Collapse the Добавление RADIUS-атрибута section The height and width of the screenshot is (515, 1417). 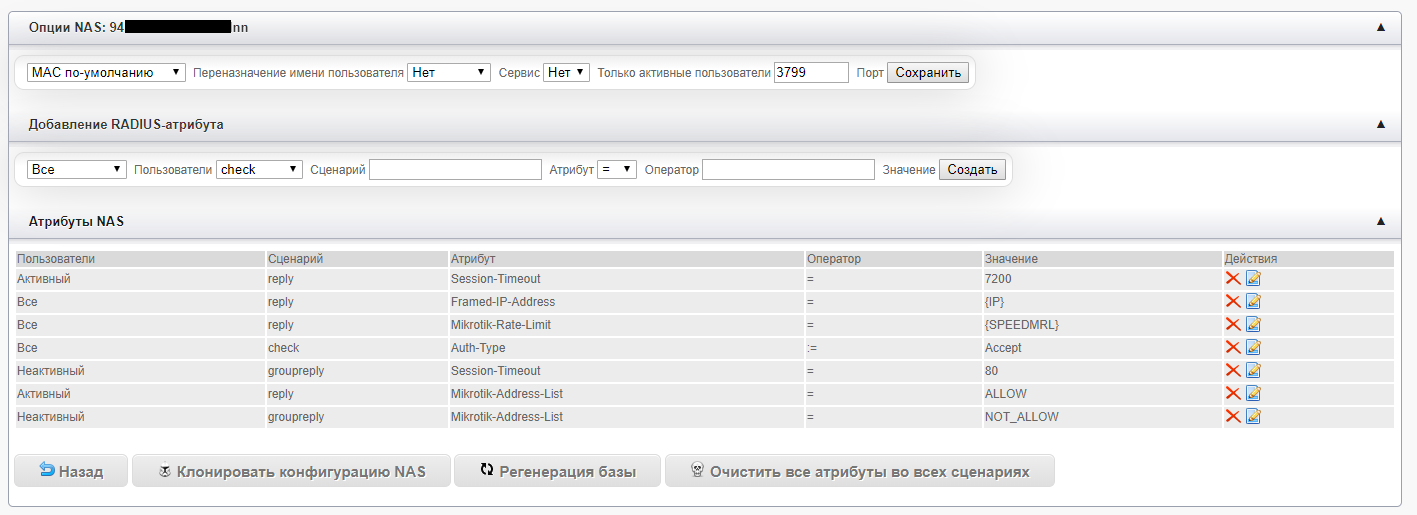(1381, 125)
